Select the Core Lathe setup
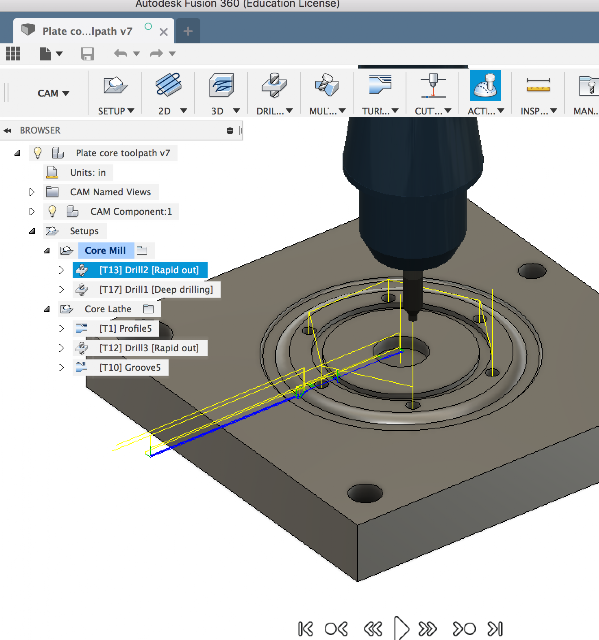 108,309
